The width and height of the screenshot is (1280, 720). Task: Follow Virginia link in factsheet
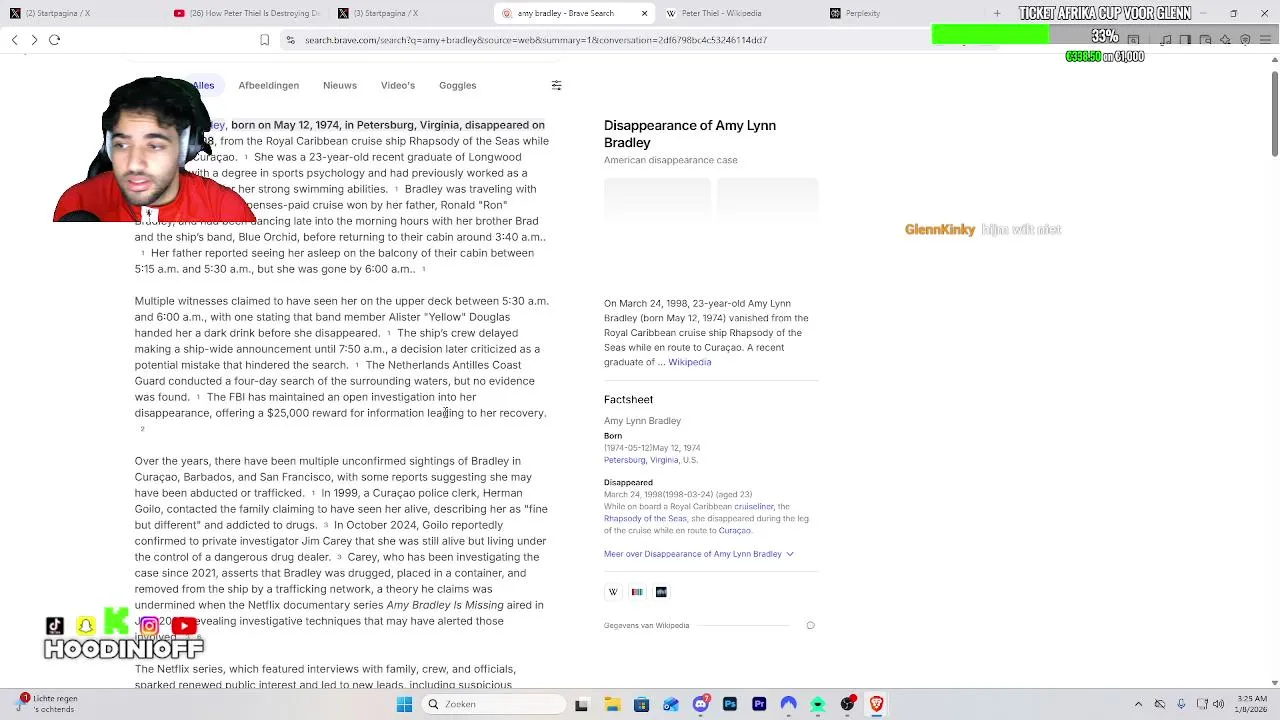pyautogui.click(x=663, y=460)
